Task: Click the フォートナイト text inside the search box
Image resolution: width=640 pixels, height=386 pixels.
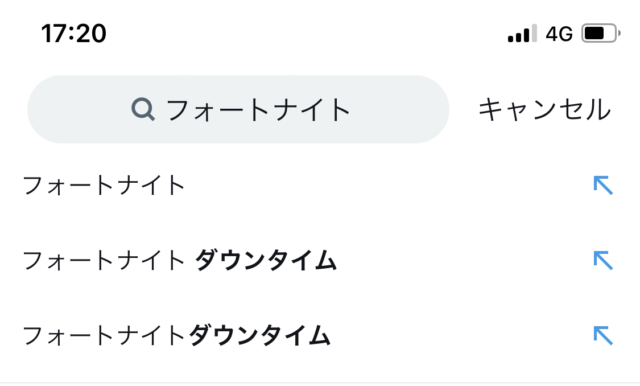Action: (x=258, y=110)
